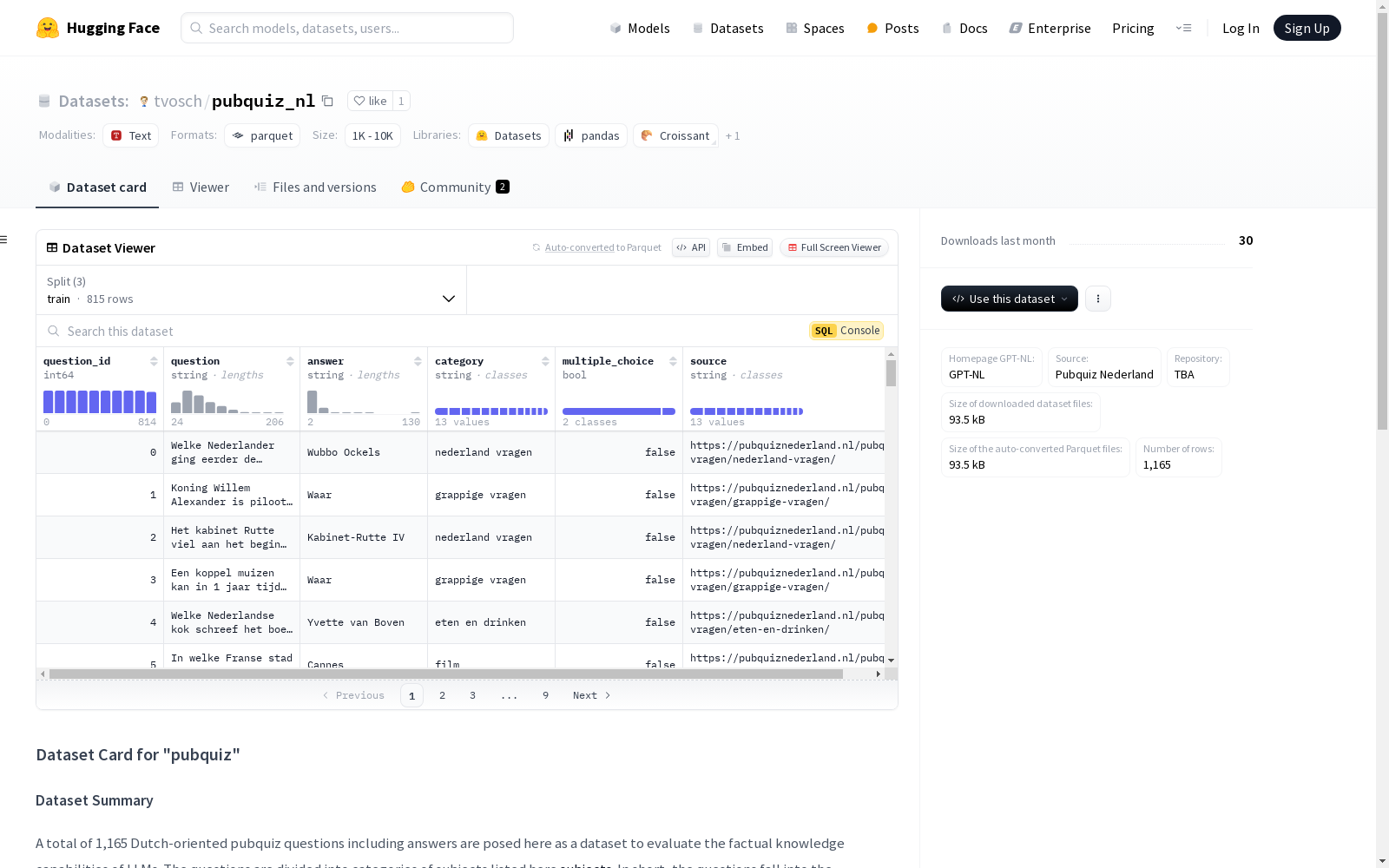Open Enterprise in the top navigation
The image size is (1389, 868).
[x=1050, y=28]
